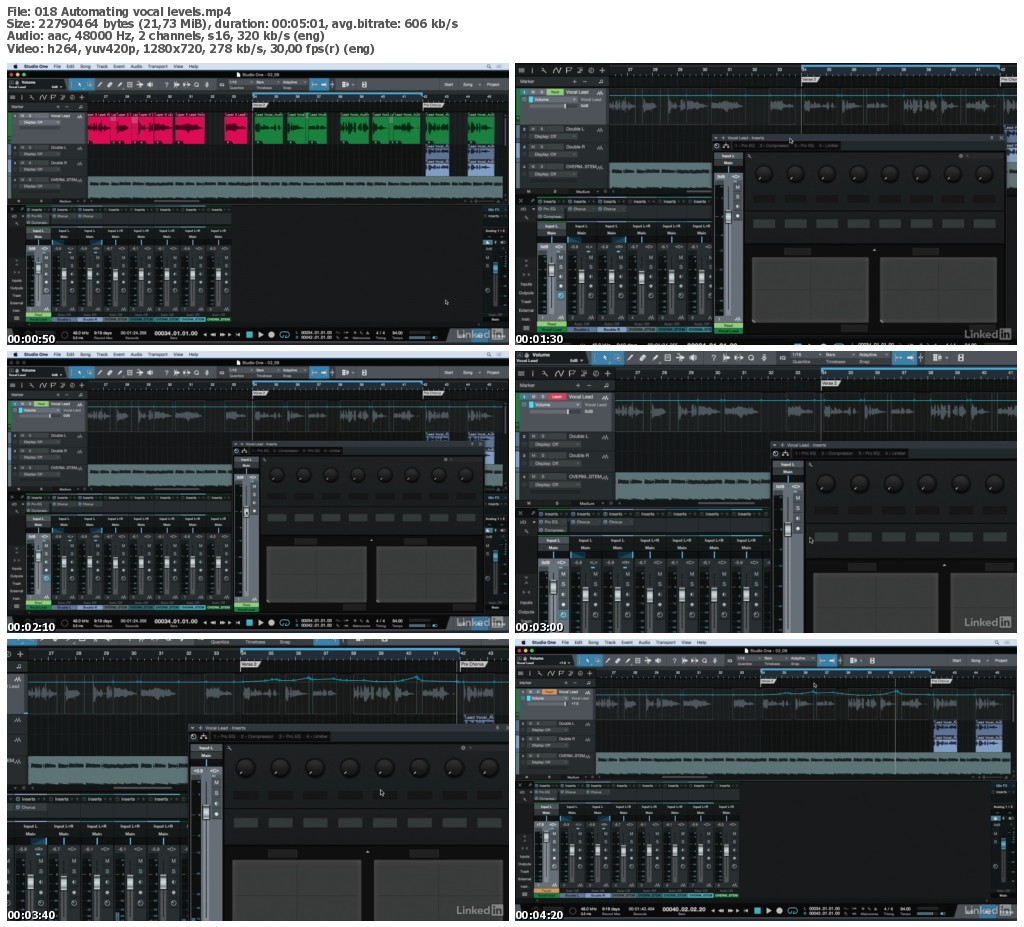This screenshot has width=1024, height=927.
Task: Switch to 1 - Pro EQ tab in 00:03:00
Action: (x=806, y=453)
